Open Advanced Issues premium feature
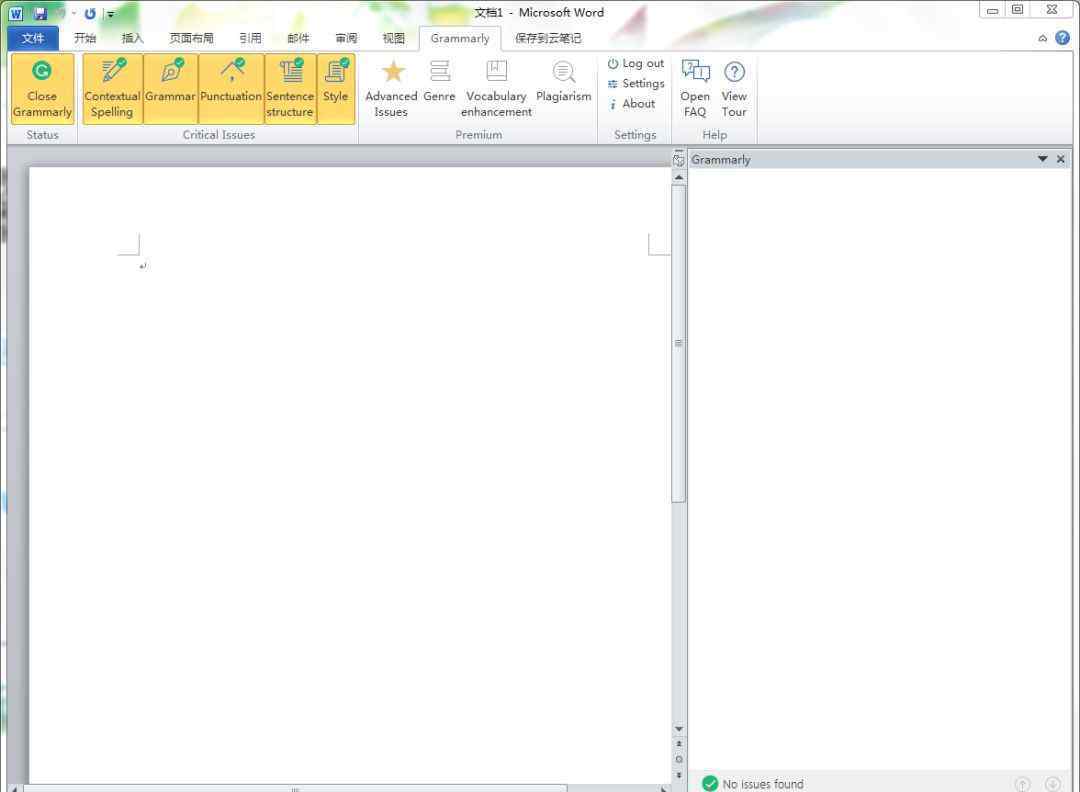This screenshot has height=792, width=1080. point(391,90)
